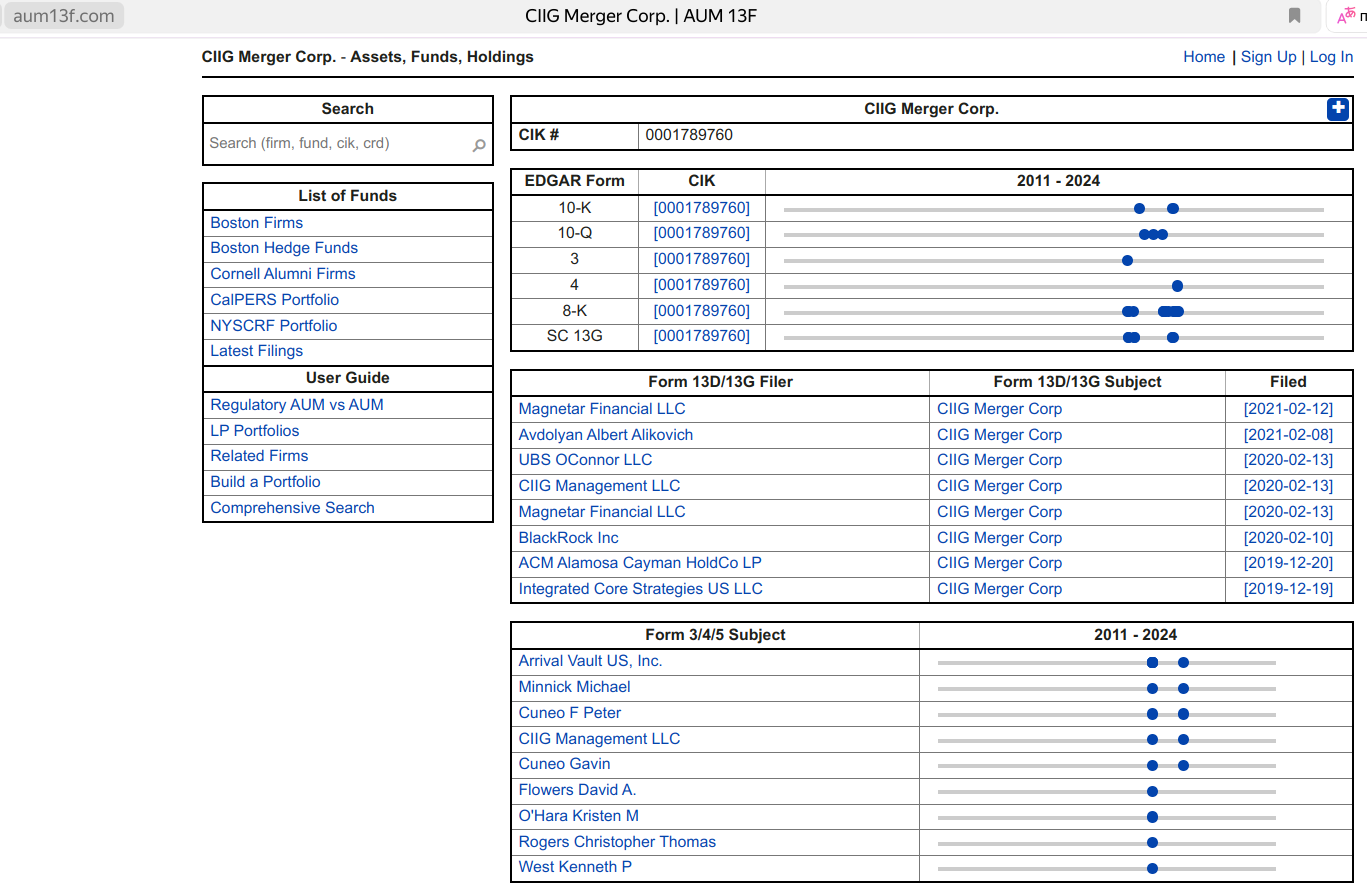The height and width of the screenshot is (896, 1367).
Task: Click Minnick Michael's rightmost timeline dot
Action: click(1183, 688)
